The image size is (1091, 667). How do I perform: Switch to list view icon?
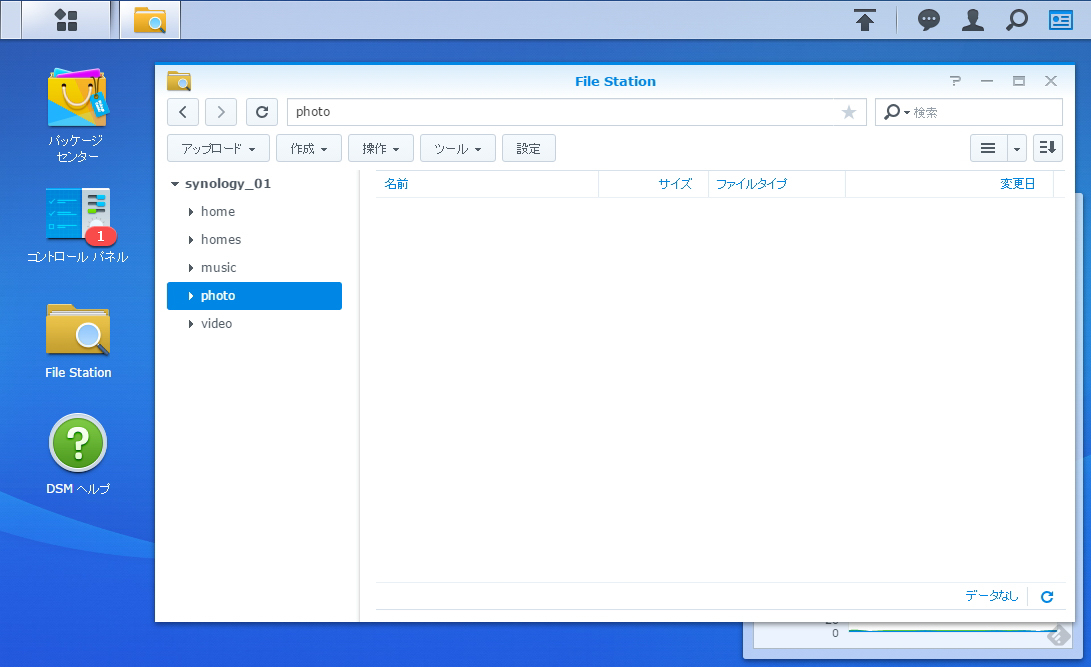click(x=988, y=148)
